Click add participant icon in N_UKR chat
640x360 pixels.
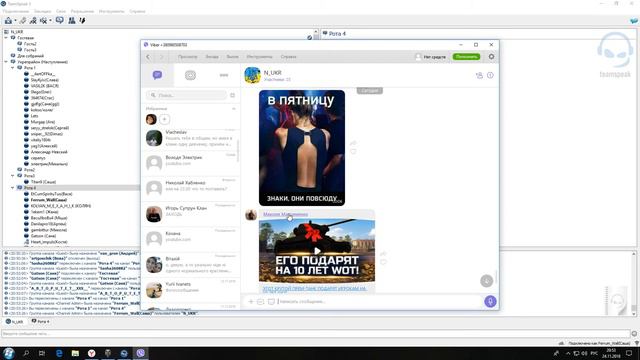pos(479,75)
